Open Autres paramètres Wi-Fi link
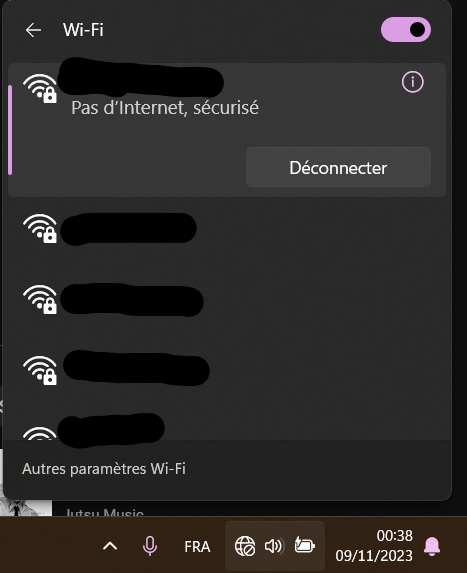This screenshot has height=573, width=467. click(x=104, y=469)
